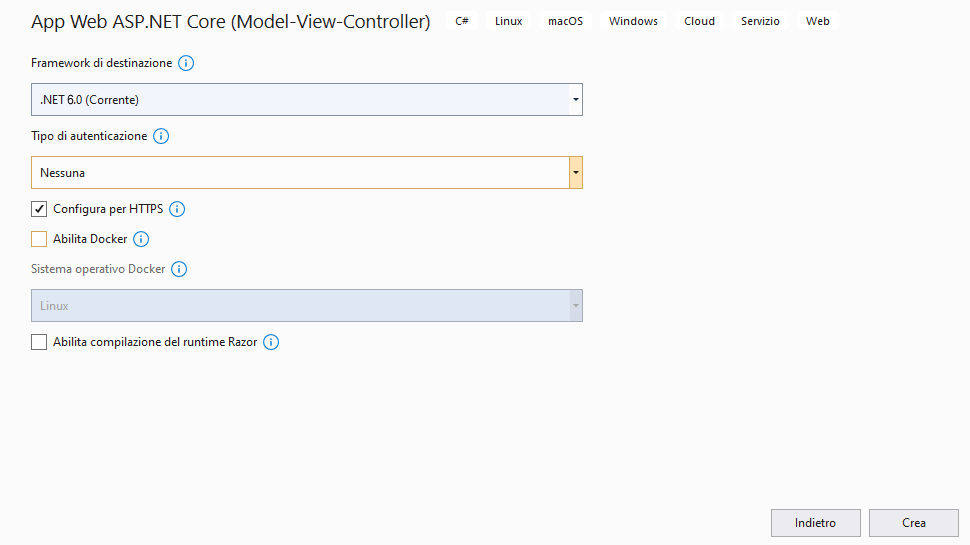970x545 pixels.
Task: Go back with the Indietro button
Action: [816, 523]
